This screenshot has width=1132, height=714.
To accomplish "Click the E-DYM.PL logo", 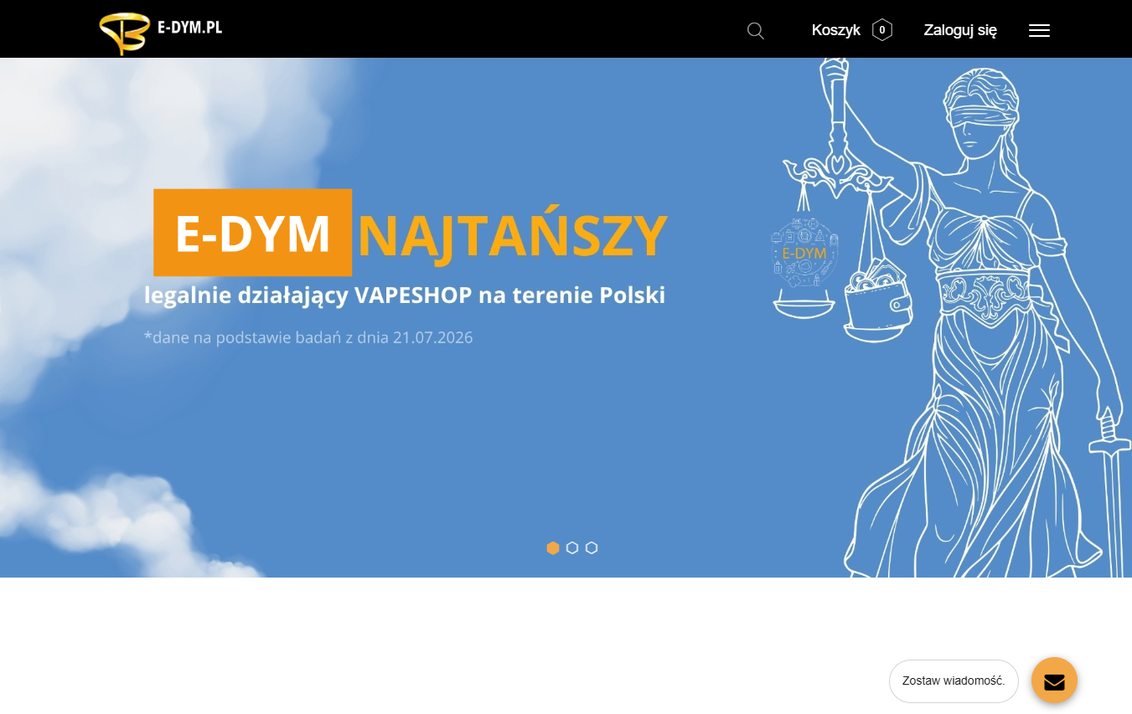I will (160, 31).
